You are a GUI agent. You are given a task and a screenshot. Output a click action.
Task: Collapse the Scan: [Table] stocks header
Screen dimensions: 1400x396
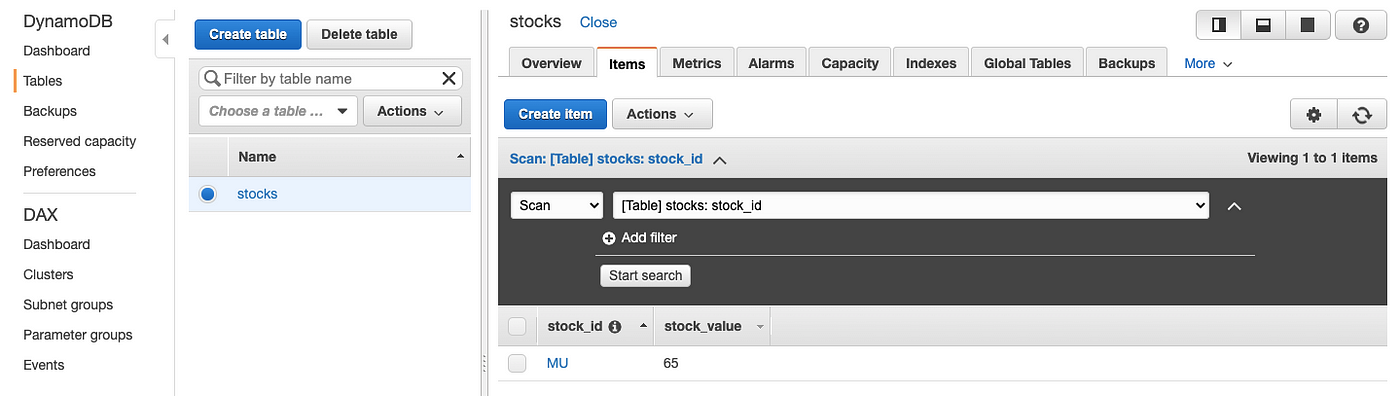coord(617,158)
